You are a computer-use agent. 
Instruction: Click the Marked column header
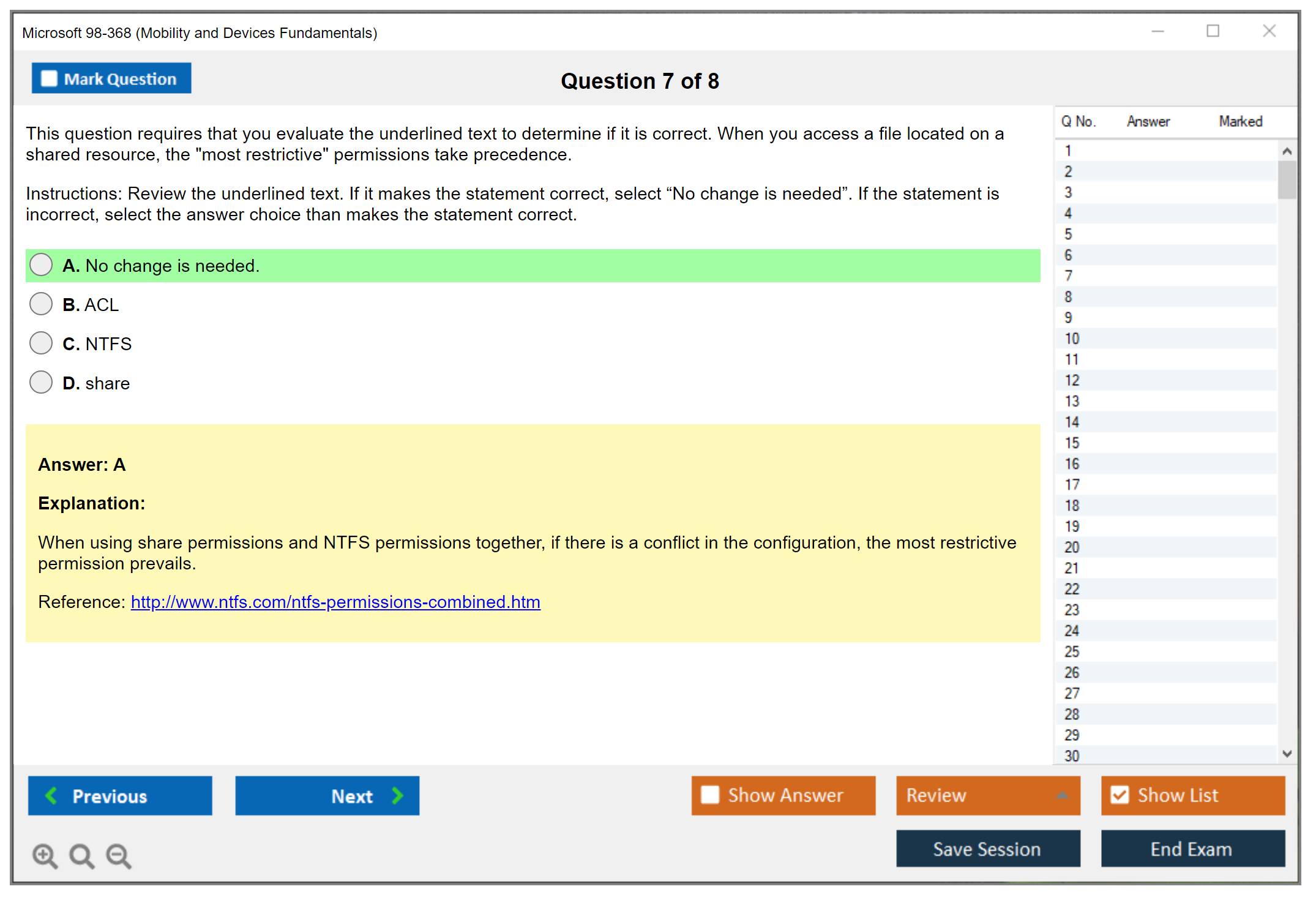pos(1240,121)
